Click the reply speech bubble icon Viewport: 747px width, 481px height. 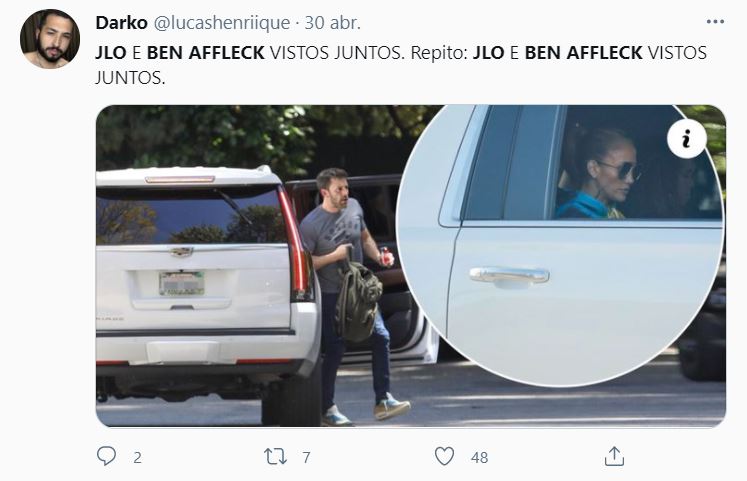tap(106, 456)
